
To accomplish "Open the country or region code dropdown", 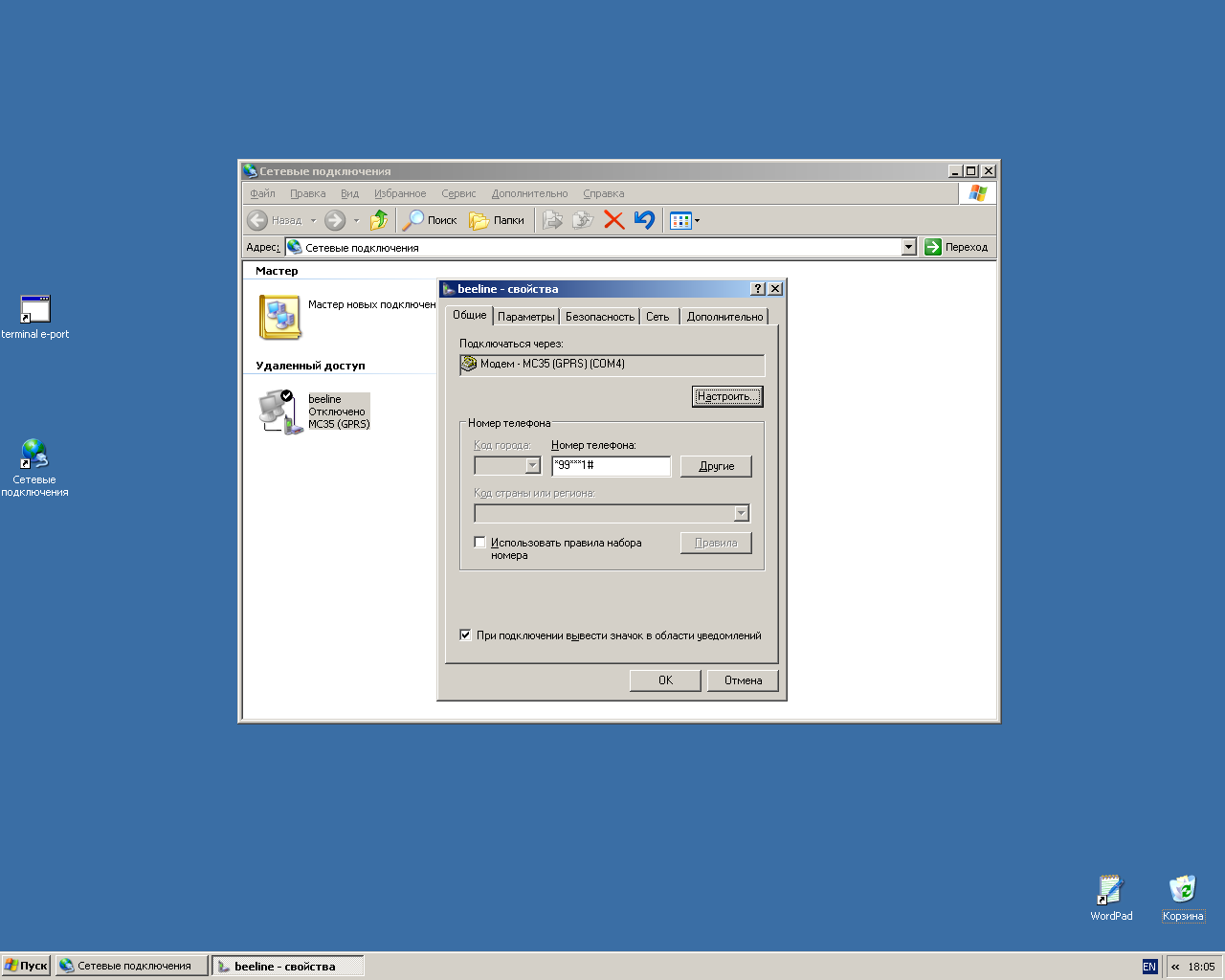I will [741, 513].
